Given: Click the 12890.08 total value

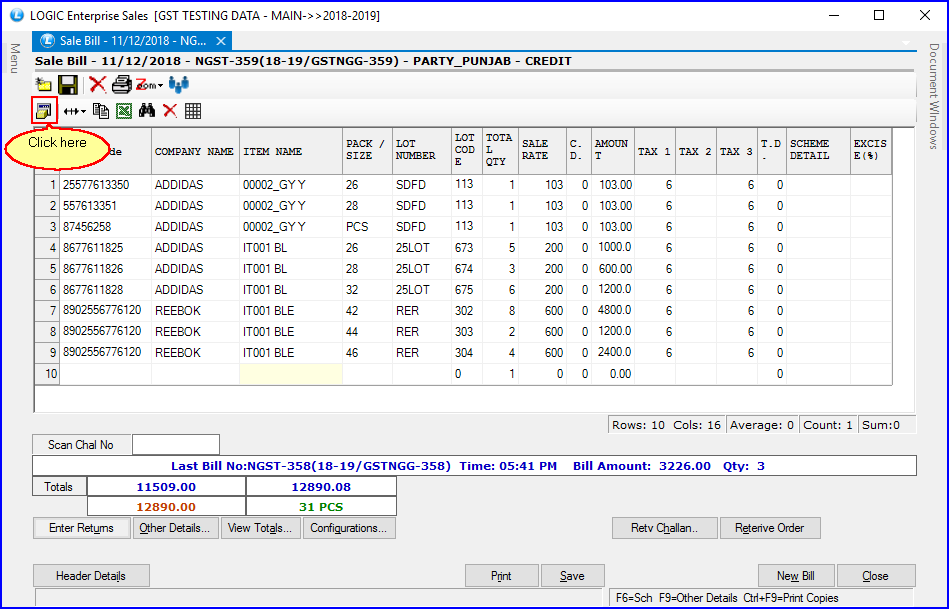Looking at the screenshot, I should (x=321, y=487).
